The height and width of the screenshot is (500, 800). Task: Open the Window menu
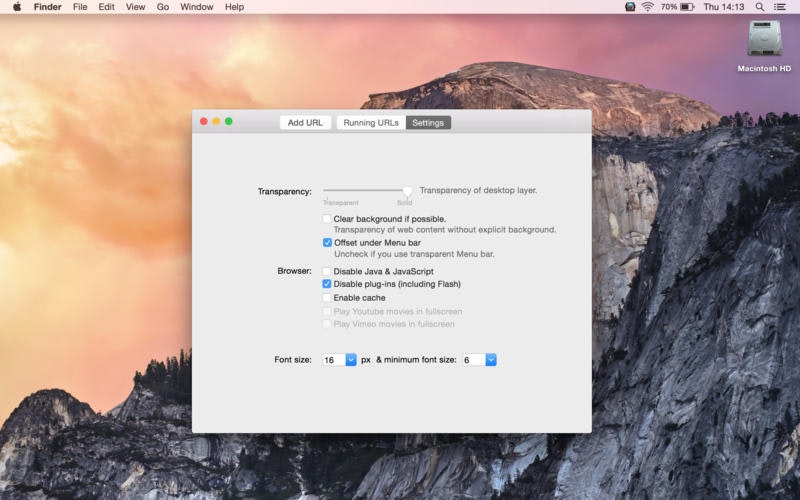coord(196,7)
